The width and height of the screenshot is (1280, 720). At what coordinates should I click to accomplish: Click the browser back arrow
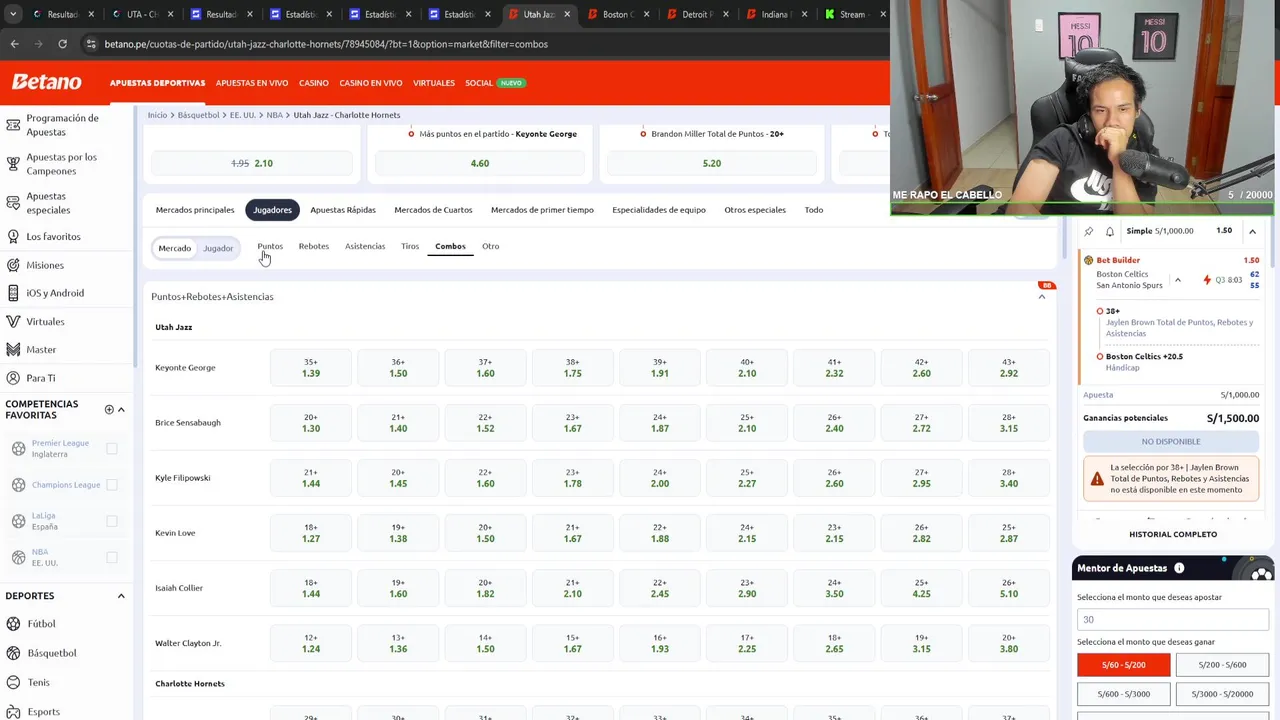coord(14,44)
